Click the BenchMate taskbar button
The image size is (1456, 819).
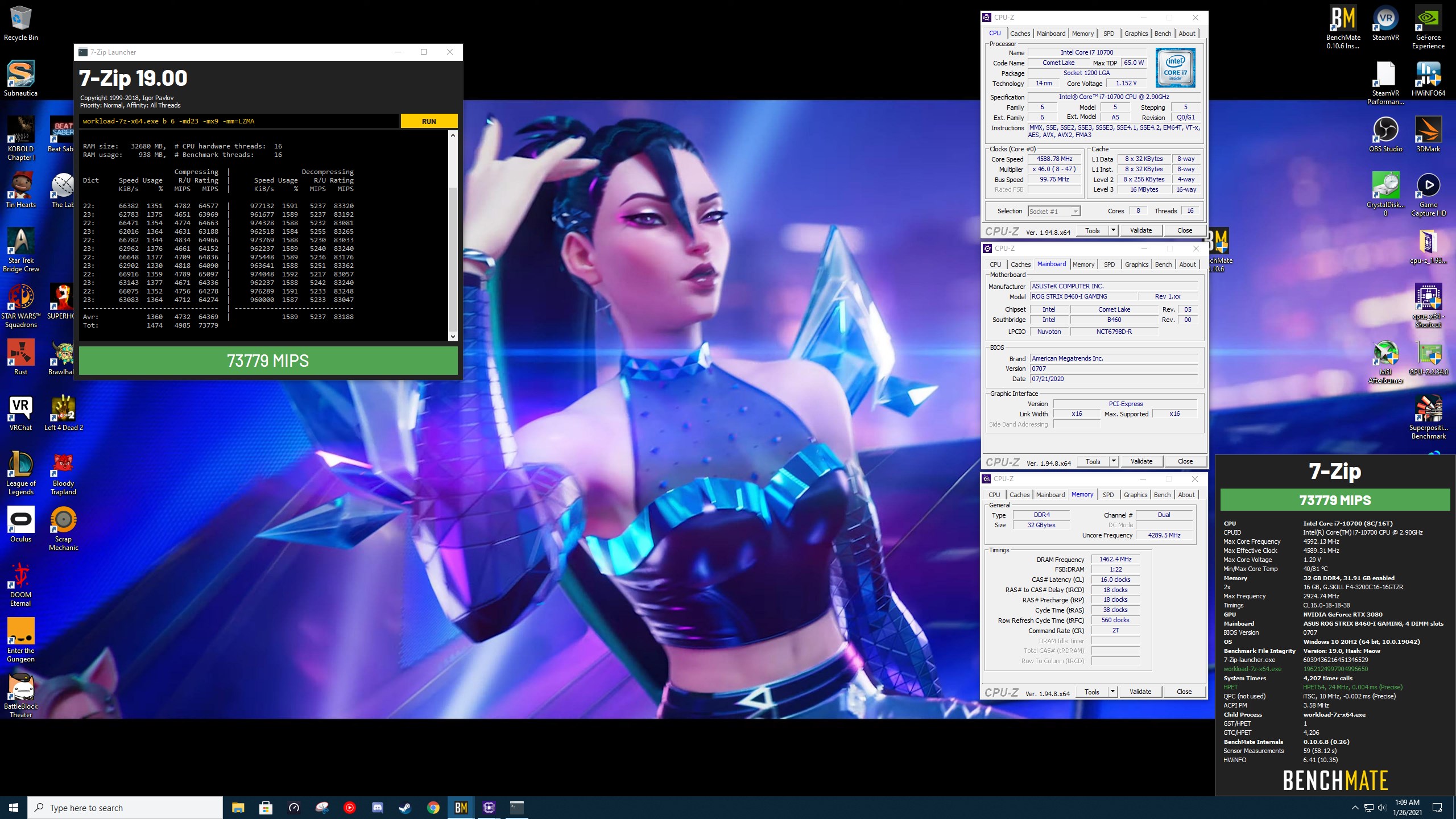[x=461, y=808]
